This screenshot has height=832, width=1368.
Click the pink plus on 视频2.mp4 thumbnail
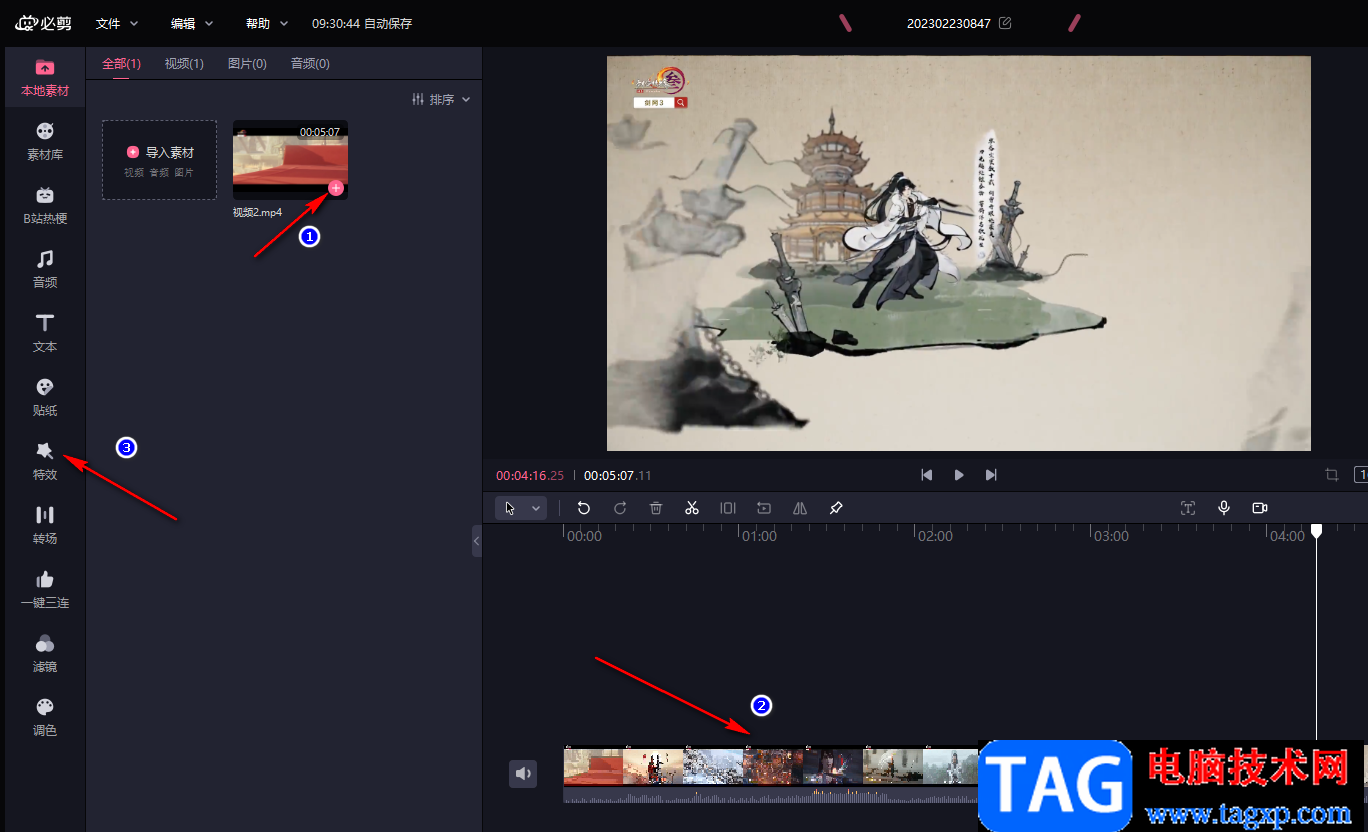coord(336,188)
